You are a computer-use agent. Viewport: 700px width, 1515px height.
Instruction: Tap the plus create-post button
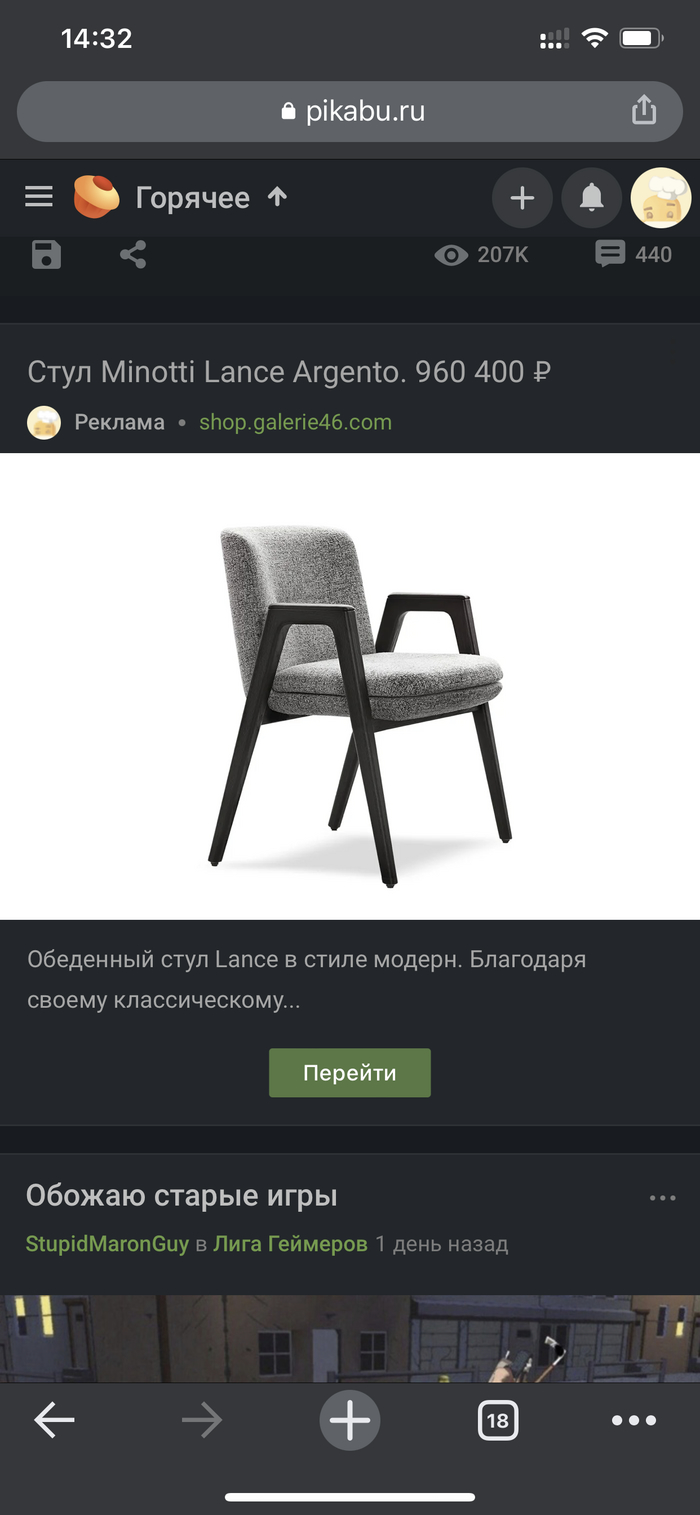coord(522,198)
